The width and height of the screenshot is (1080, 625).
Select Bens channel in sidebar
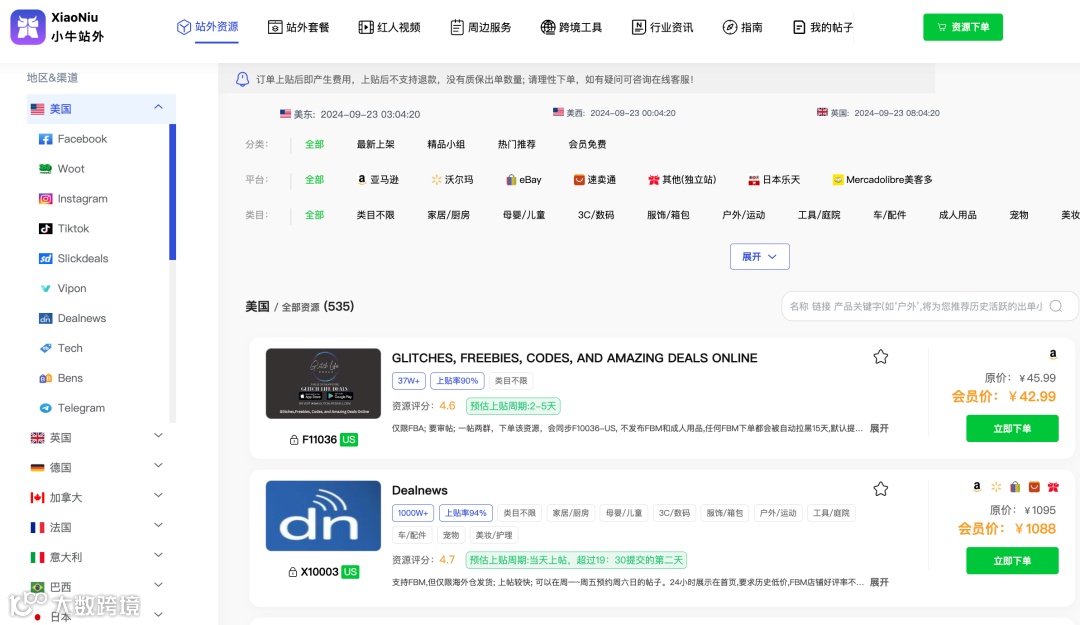pos(61,378)
